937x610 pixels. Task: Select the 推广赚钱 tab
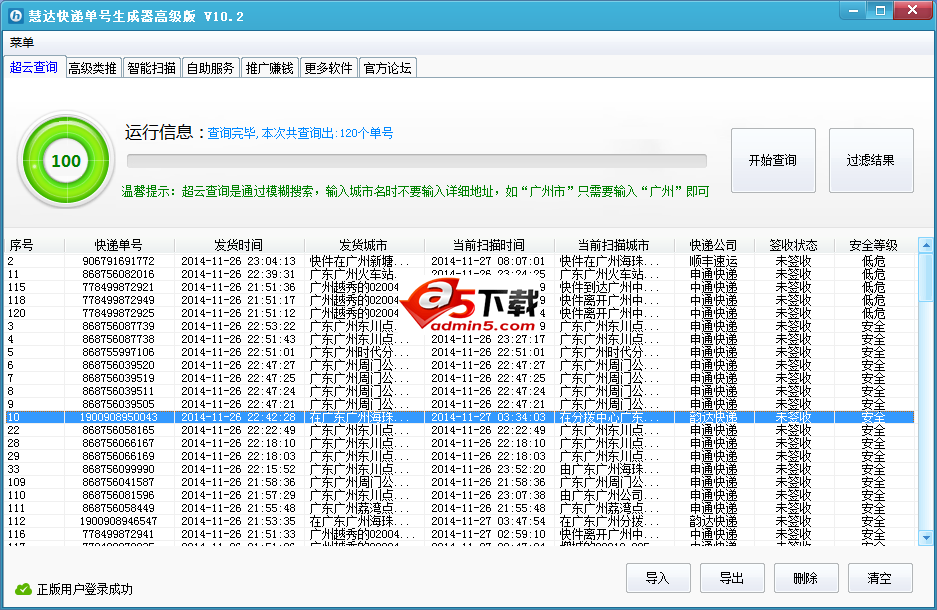(270, 68)
